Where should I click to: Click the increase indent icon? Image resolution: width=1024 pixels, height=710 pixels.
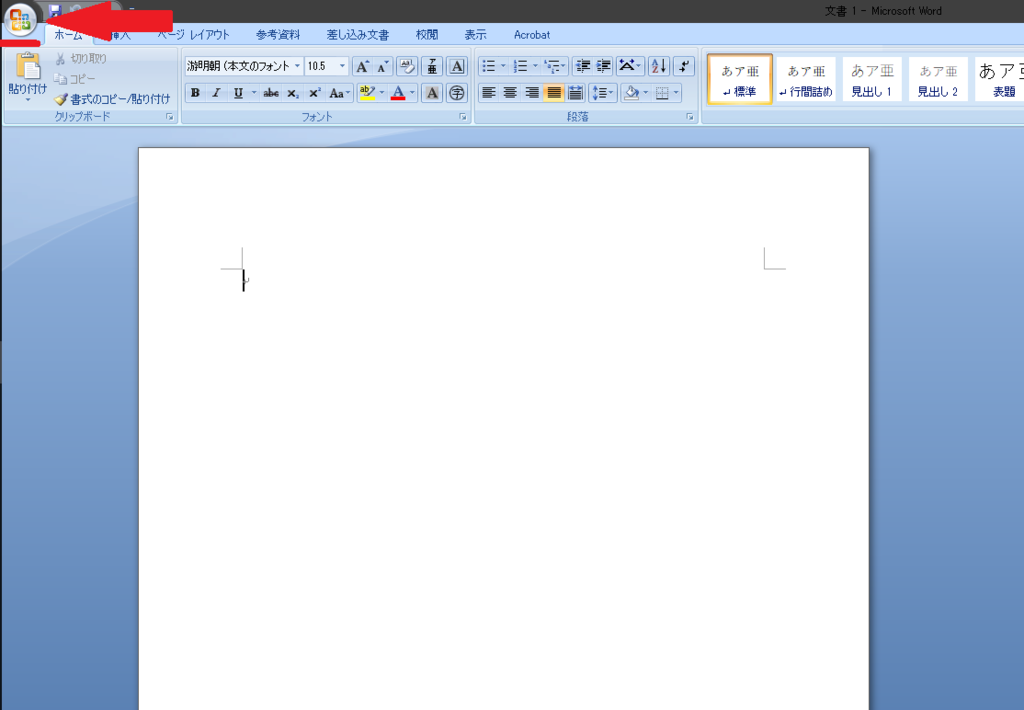(x=604, y=66)
